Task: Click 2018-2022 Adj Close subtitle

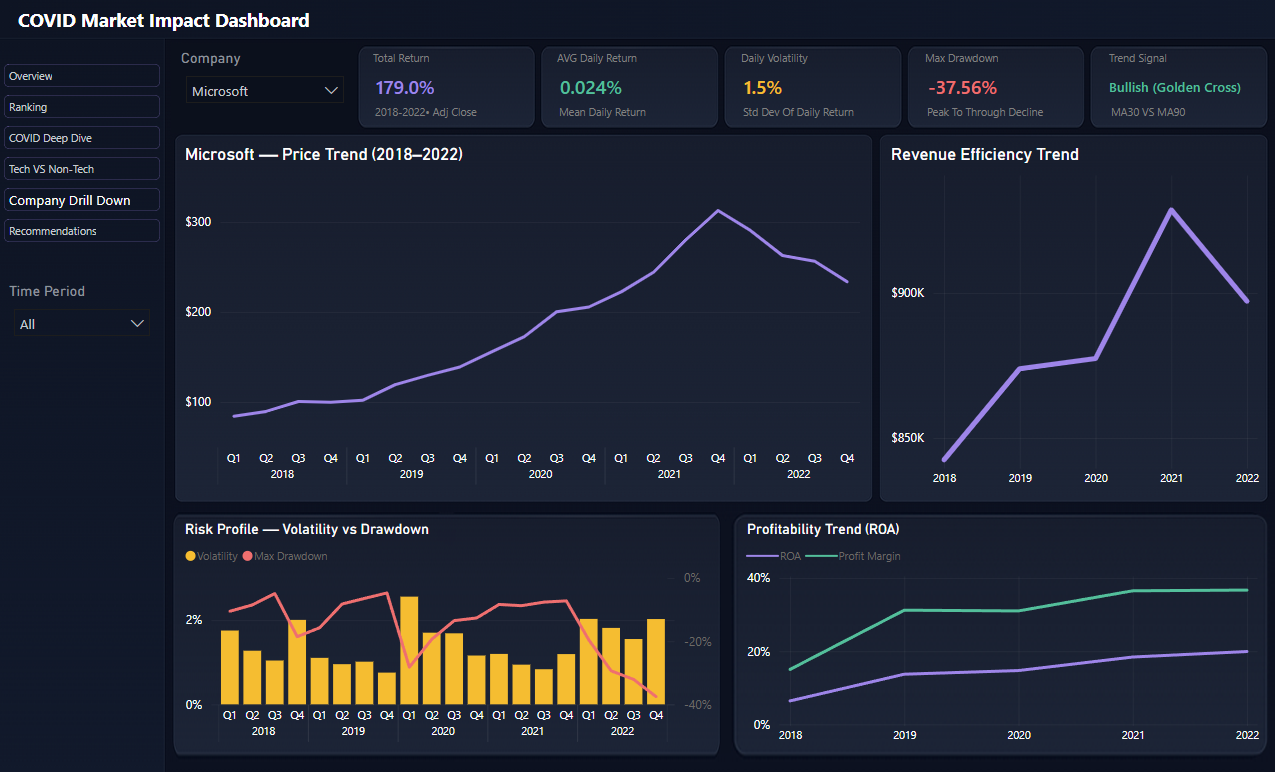Action: coord(426,112)
